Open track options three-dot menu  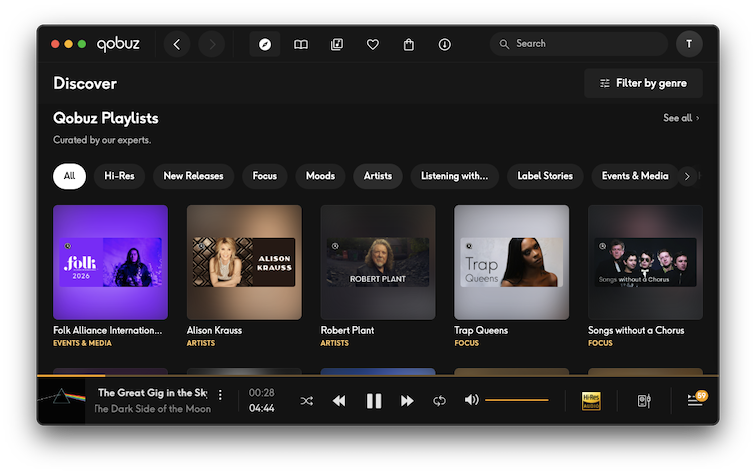click(x=221, y=395)
